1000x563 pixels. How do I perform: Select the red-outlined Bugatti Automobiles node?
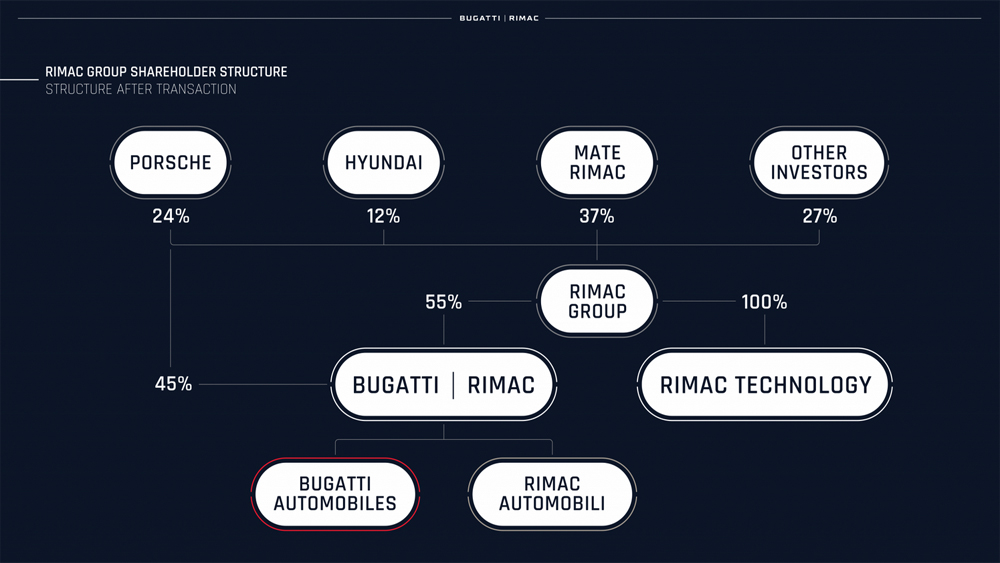[x=335, y=494]
